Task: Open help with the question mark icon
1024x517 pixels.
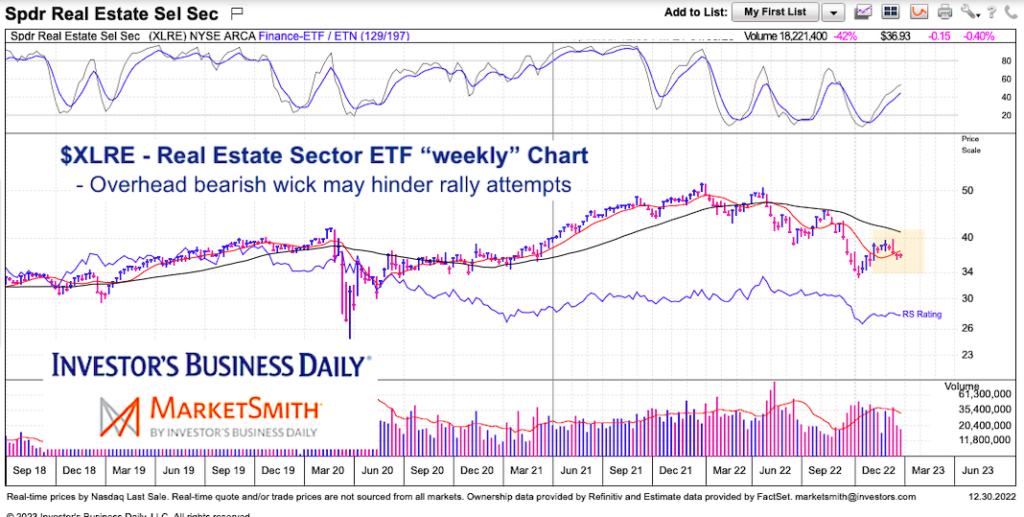Action: tap(991, 12)
